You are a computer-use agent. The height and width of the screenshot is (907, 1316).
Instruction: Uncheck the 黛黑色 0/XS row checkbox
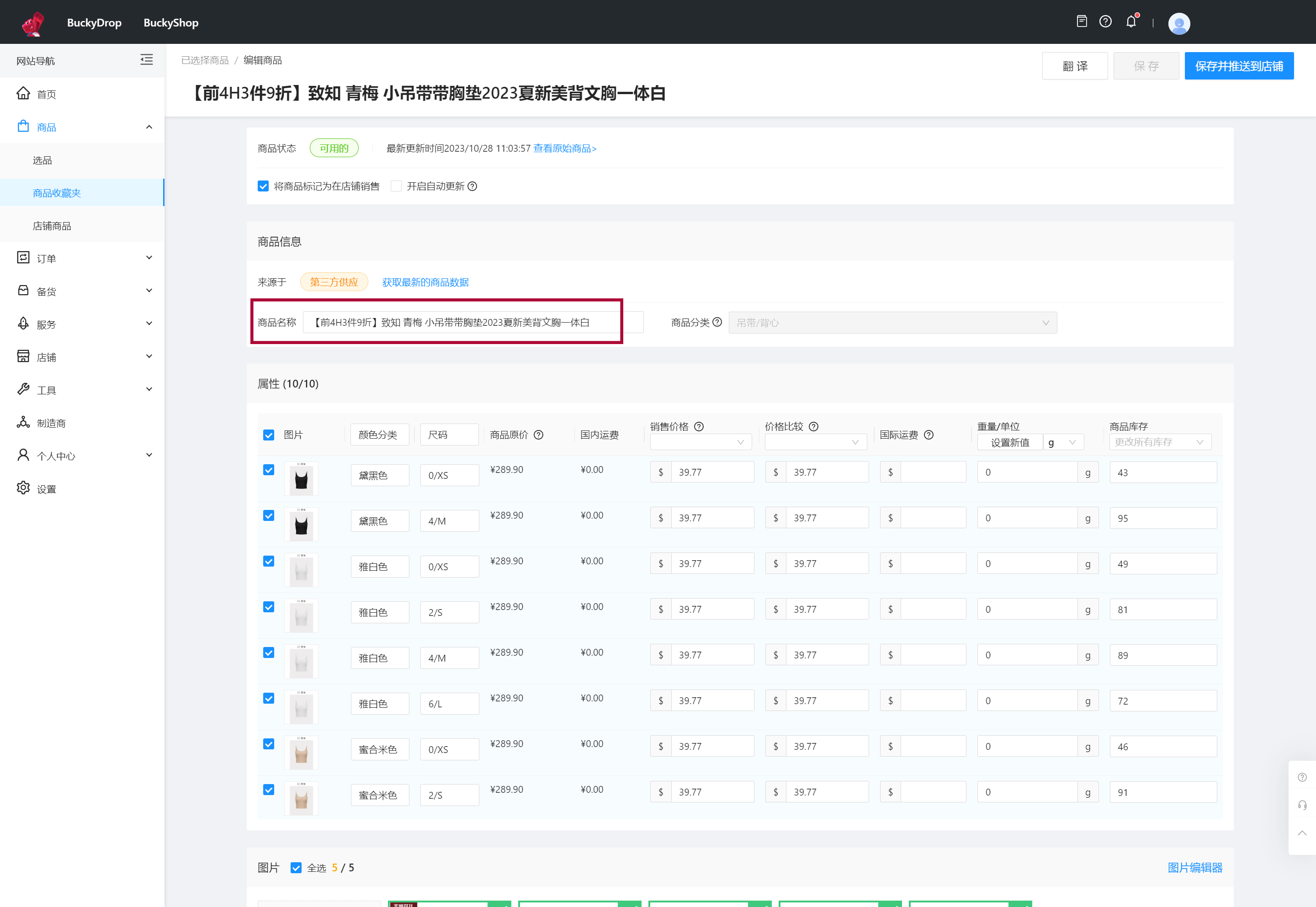pyautogui.click(x=269, y=470)
